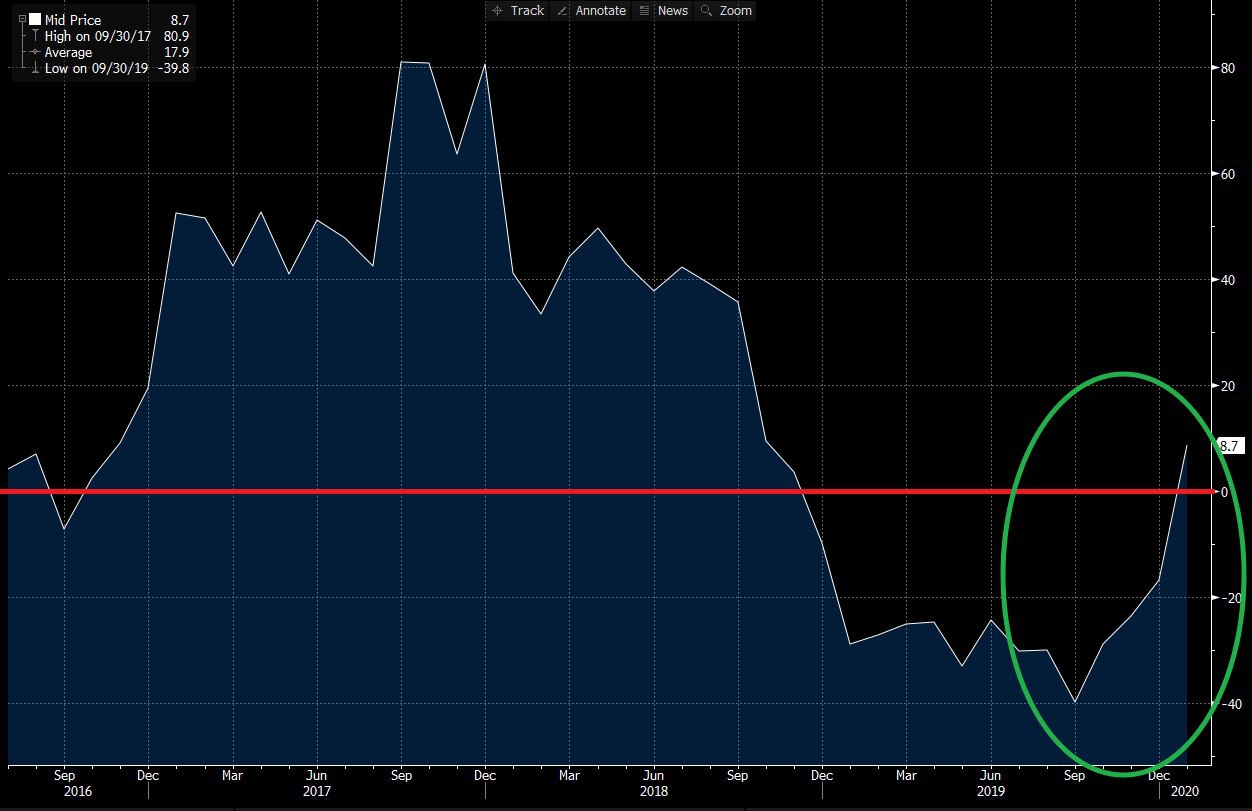Click the 17.9 average value in legend

(177, 52)
